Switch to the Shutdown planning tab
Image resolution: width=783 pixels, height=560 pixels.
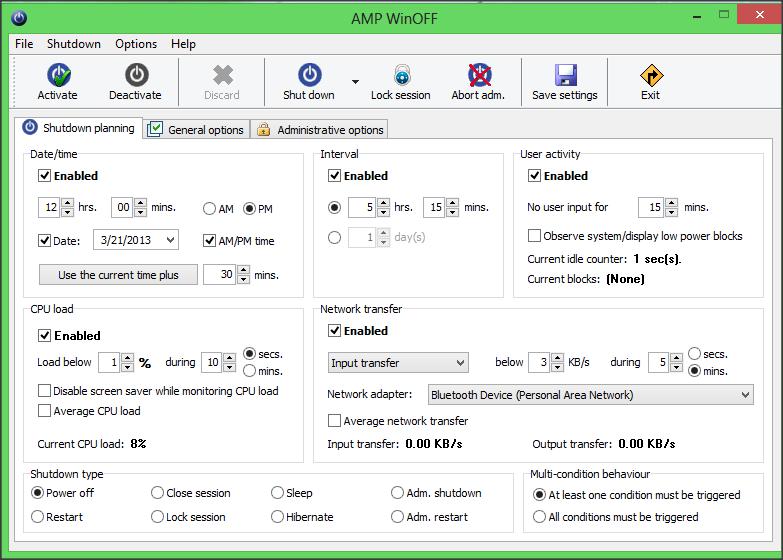click(78, 128)
